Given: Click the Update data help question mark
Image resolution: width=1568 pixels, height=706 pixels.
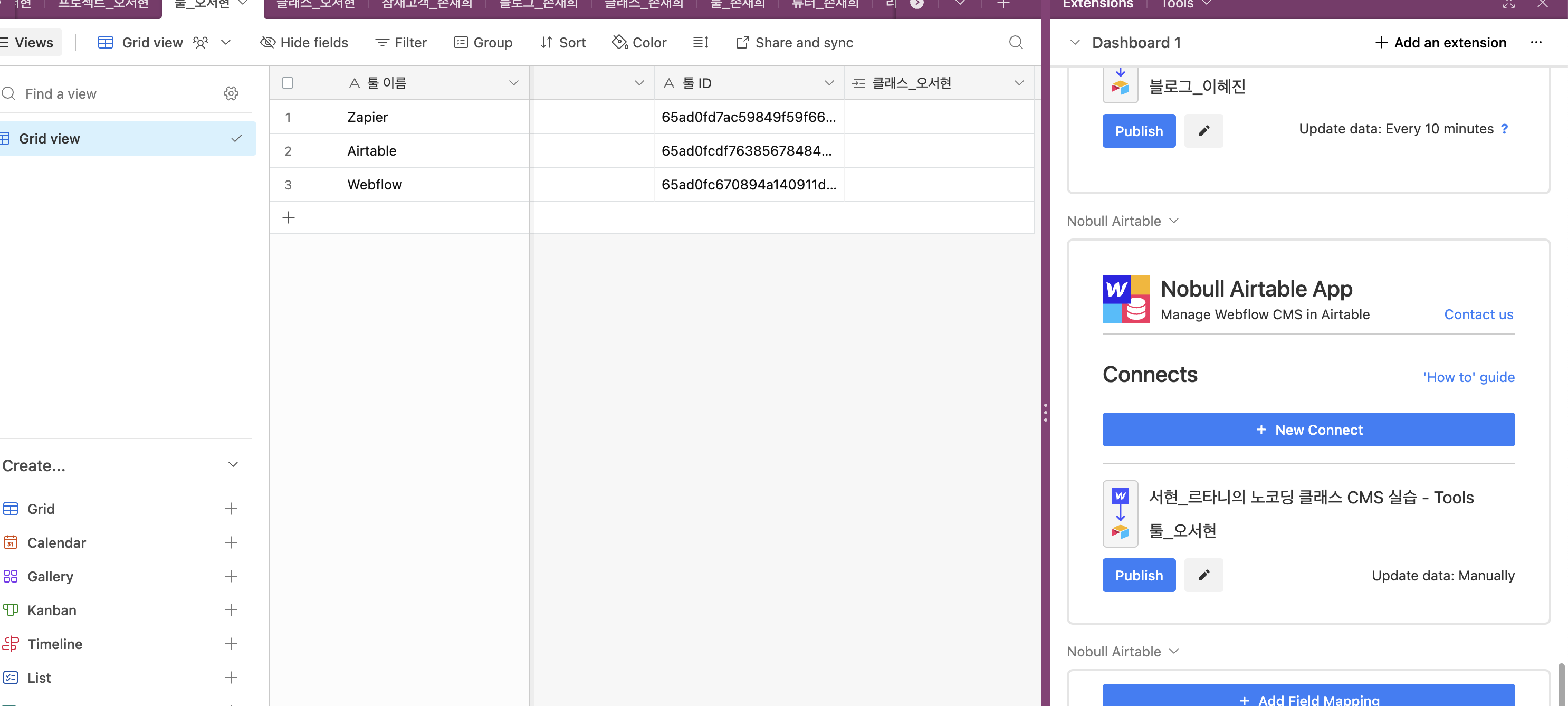Looking at the screenshot, I should 1504,129.
